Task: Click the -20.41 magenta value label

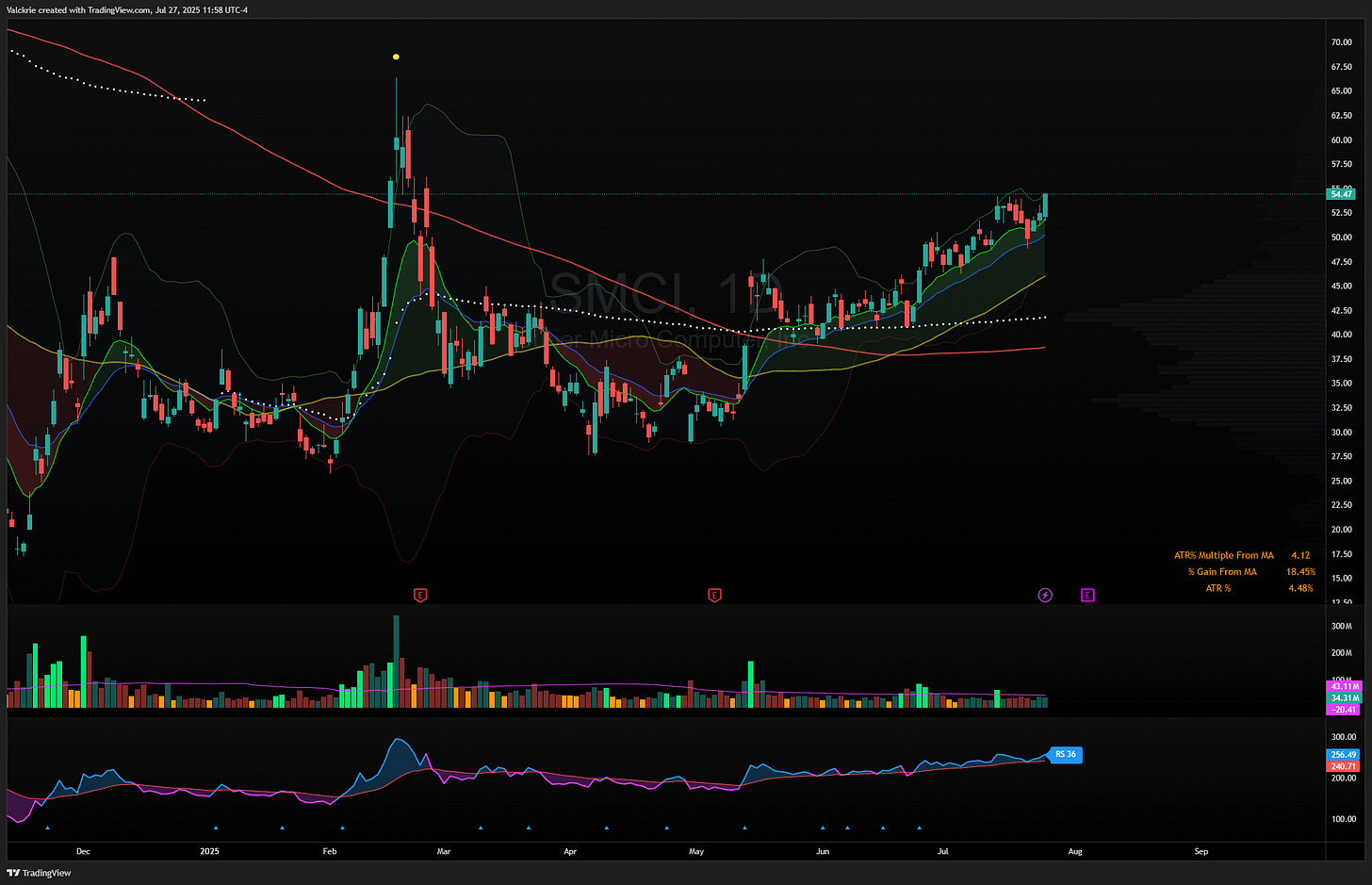Action: (1344, 709)
